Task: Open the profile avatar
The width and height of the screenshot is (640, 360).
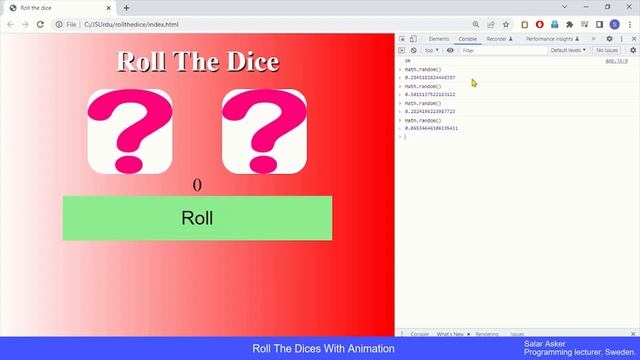Action: coord(615,24)
